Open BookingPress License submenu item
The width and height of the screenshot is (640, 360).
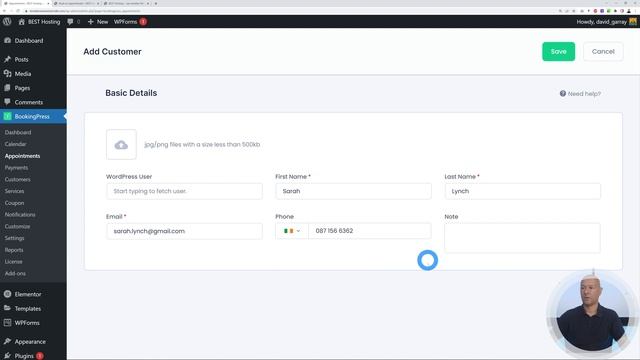coord(13,262)
